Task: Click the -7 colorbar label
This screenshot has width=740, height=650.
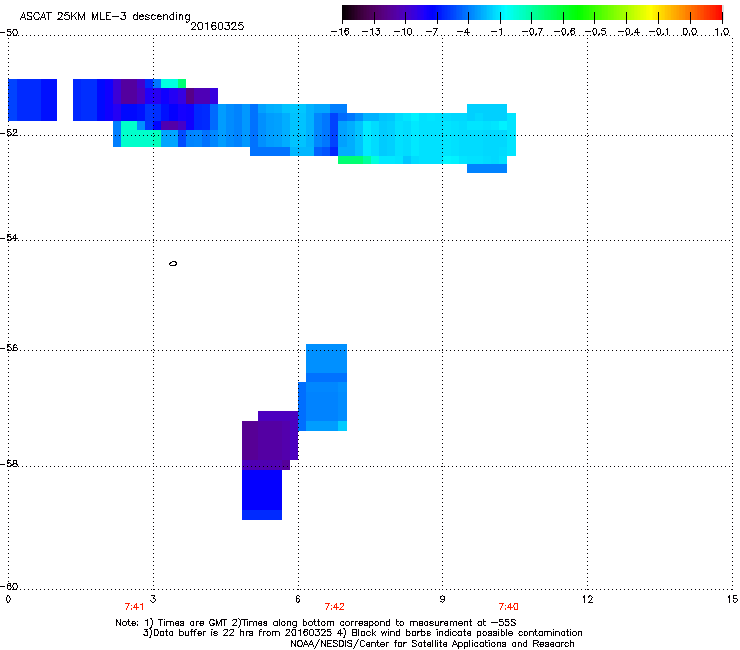Action: click(x=432, y=32)
